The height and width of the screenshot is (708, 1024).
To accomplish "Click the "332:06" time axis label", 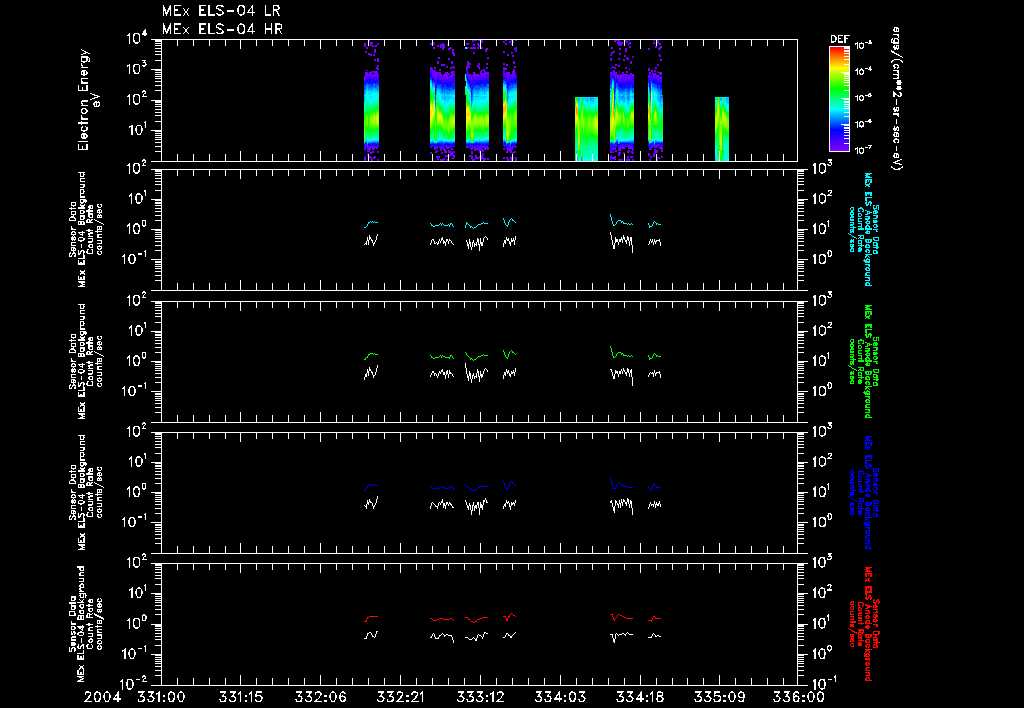I will (321, 698).
